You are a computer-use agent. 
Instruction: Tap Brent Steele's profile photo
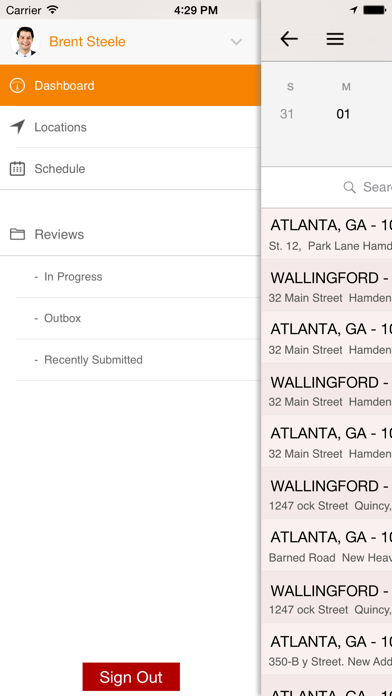click(25, 42)
